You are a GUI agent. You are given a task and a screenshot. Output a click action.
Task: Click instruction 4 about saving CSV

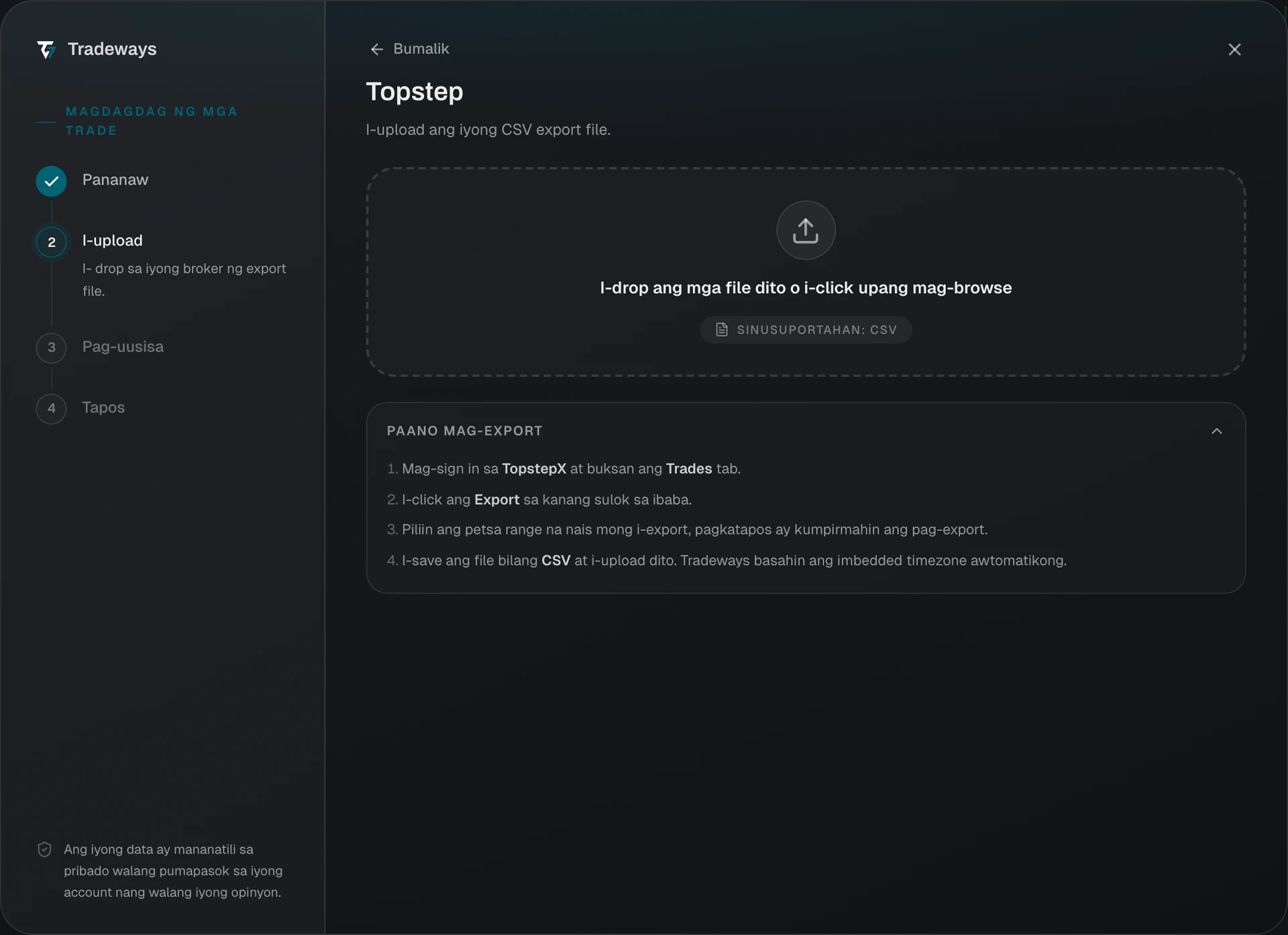[727, 561]
